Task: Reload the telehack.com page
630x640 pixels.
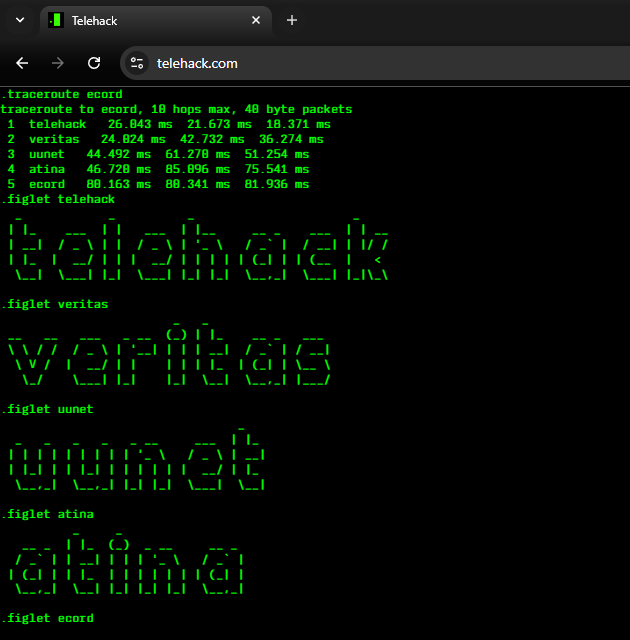Action: [94, 63]
